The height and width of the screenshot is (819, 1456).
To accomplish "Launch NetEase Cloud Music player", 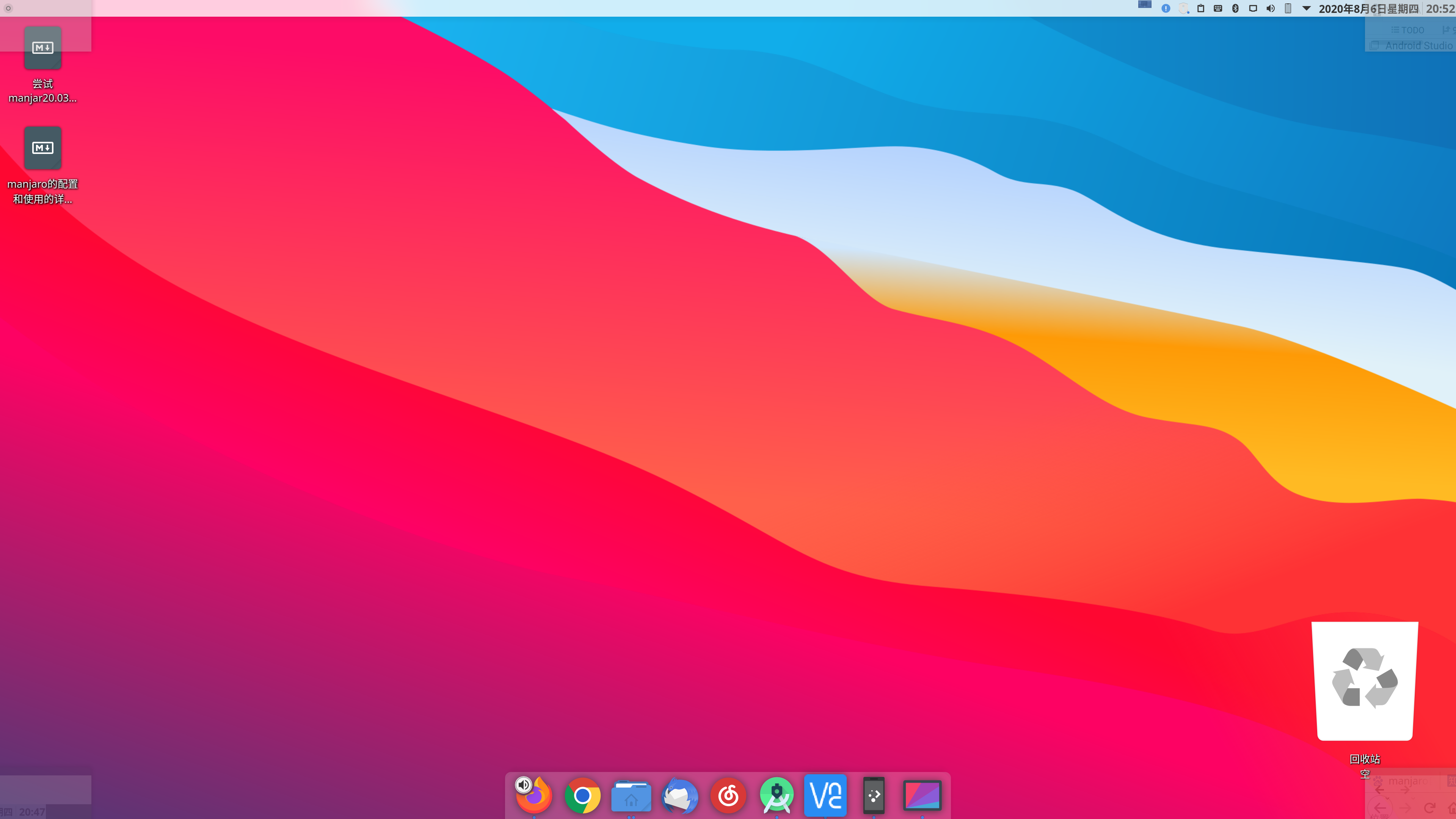I will click(x=728, y=797).
